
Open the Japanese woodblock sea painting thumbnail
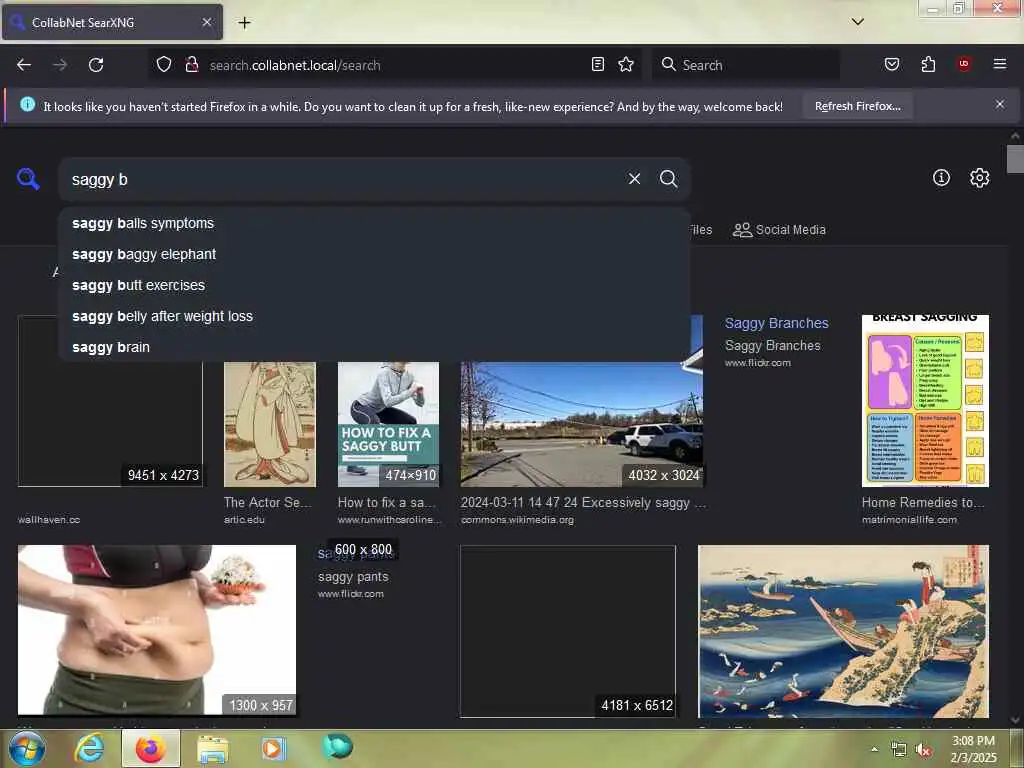click(844, 632)
